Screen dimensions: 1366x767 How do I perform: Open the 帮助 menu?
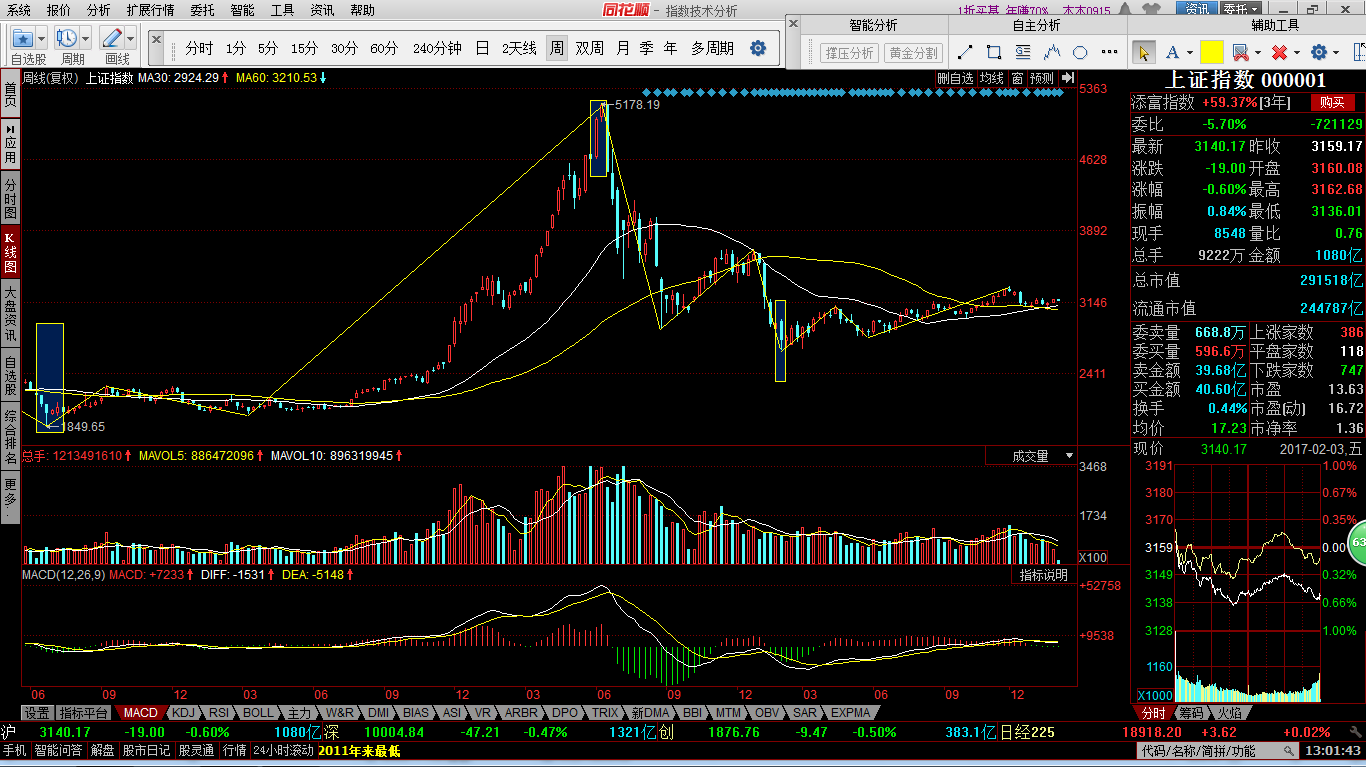coord(362,10)
